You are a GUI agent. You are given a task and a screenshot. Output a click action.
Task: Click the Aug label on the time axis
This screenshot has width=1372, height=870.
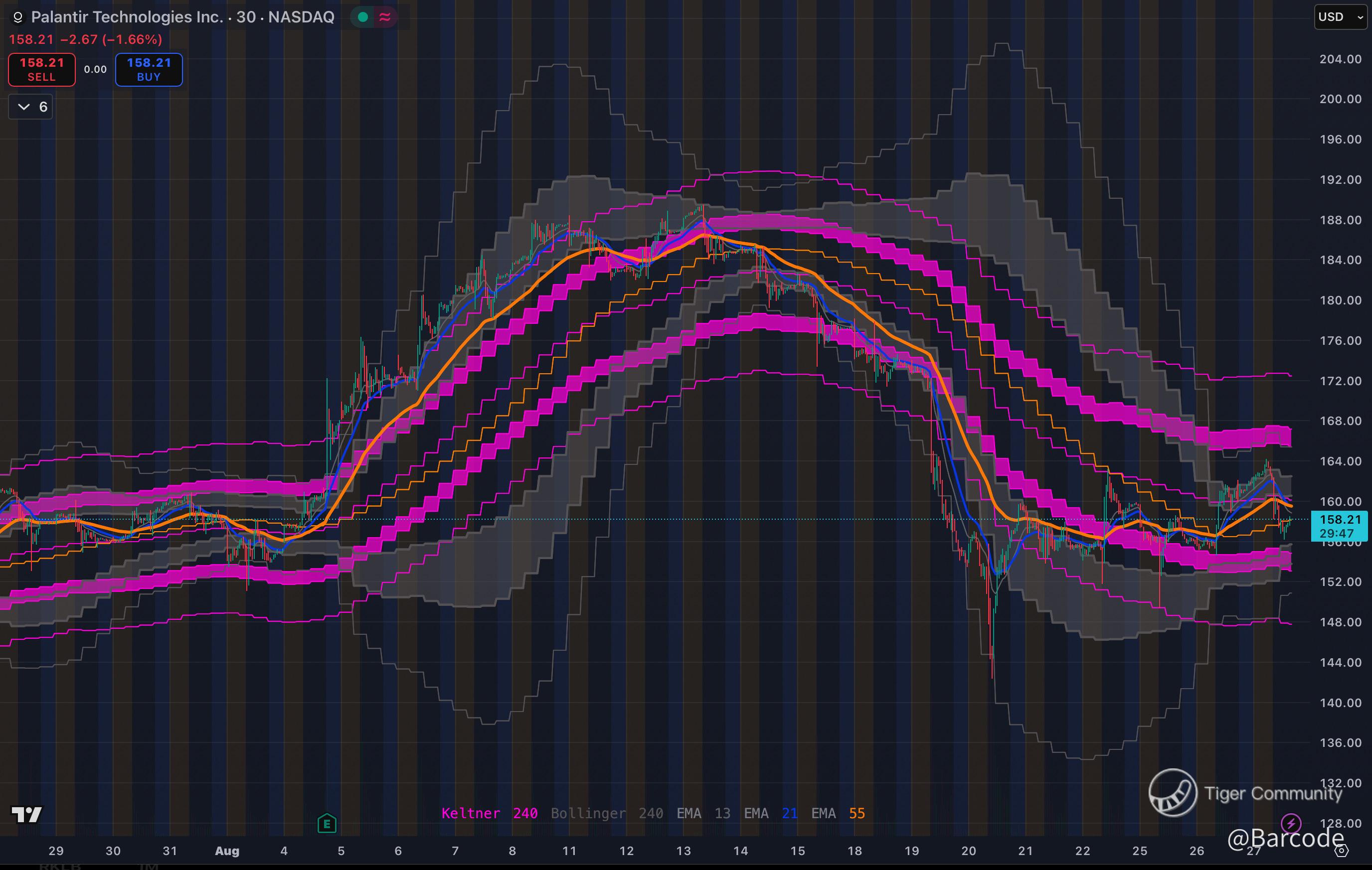pos(227,851)
